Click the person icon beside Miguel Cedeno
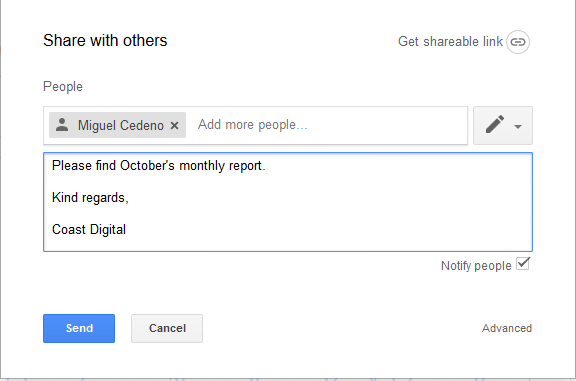This screenshot has height=381, width=576. pos(62,125)
